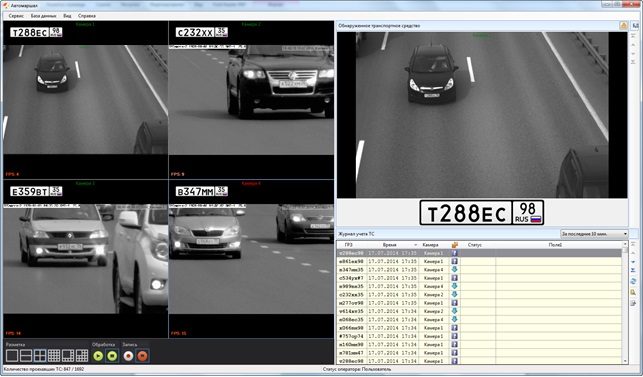The image size is (643, 377).
Task: Click the magnifier search icon beside the journal
Action: (634, 292)
